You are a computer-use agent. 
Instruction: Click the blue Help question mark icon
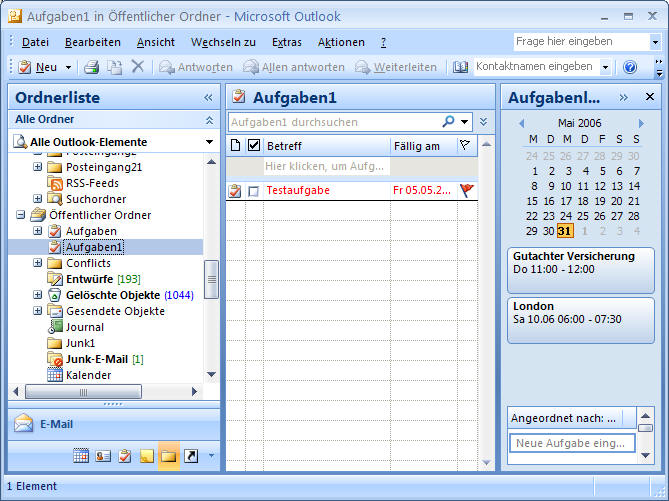[x=630, y=67]
